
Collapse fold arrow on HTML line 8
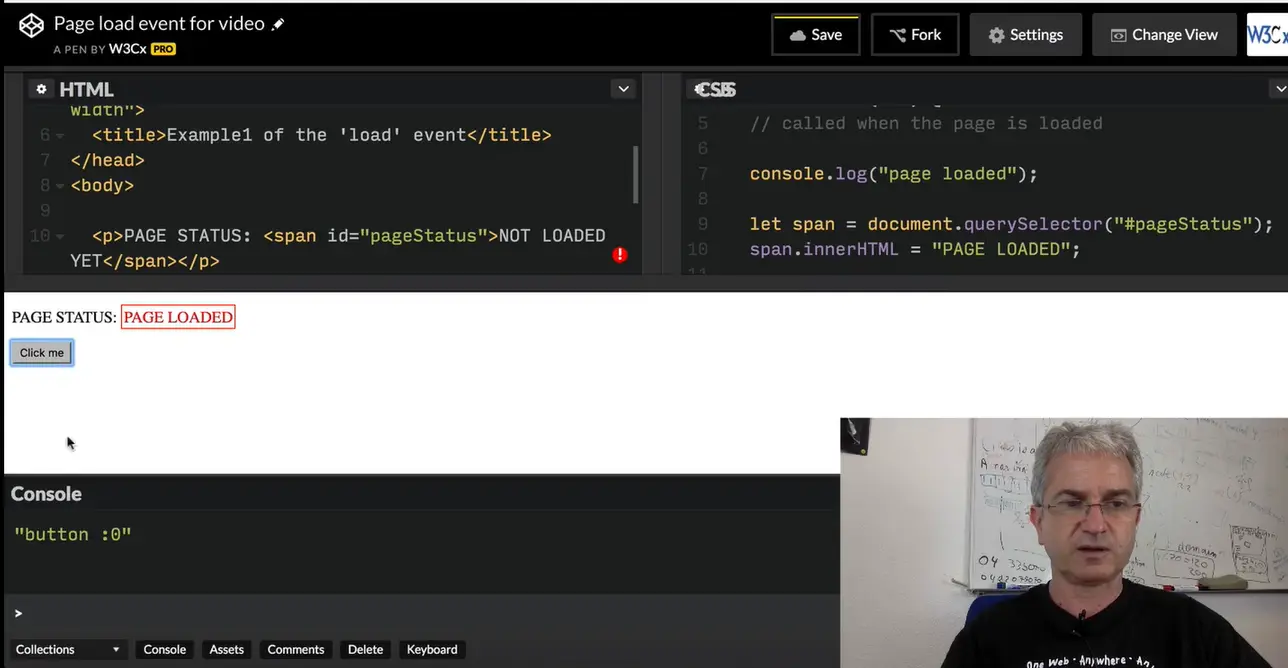60,186
